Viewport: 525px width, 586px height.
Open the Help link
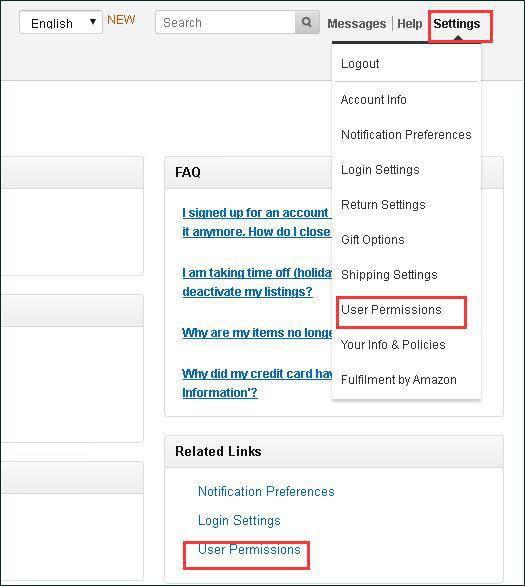click(x=410, y=24)
